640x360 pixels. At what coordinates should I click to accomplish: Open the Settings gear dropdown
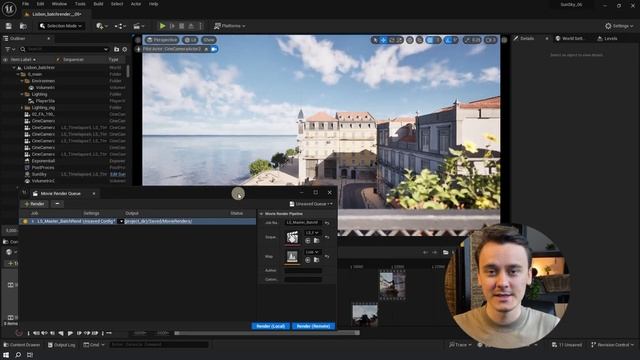click(x=619, y=26)
